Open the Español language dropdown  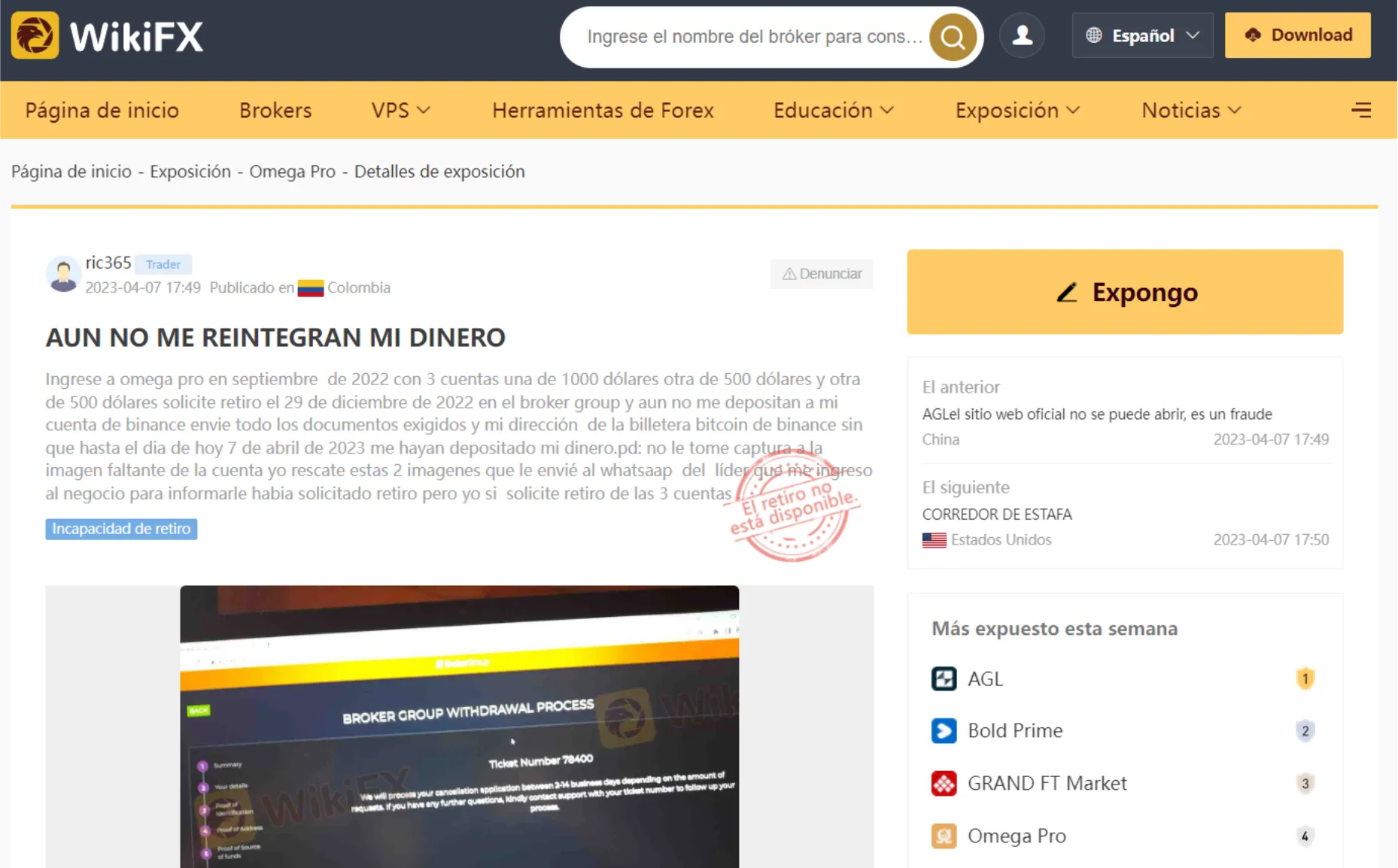click(1142, 35)
